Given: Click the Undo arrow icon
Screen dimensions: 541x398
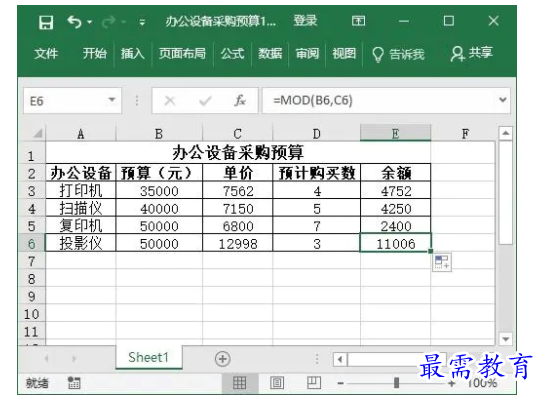Looking at the screenshot, I should pos(74,22).
